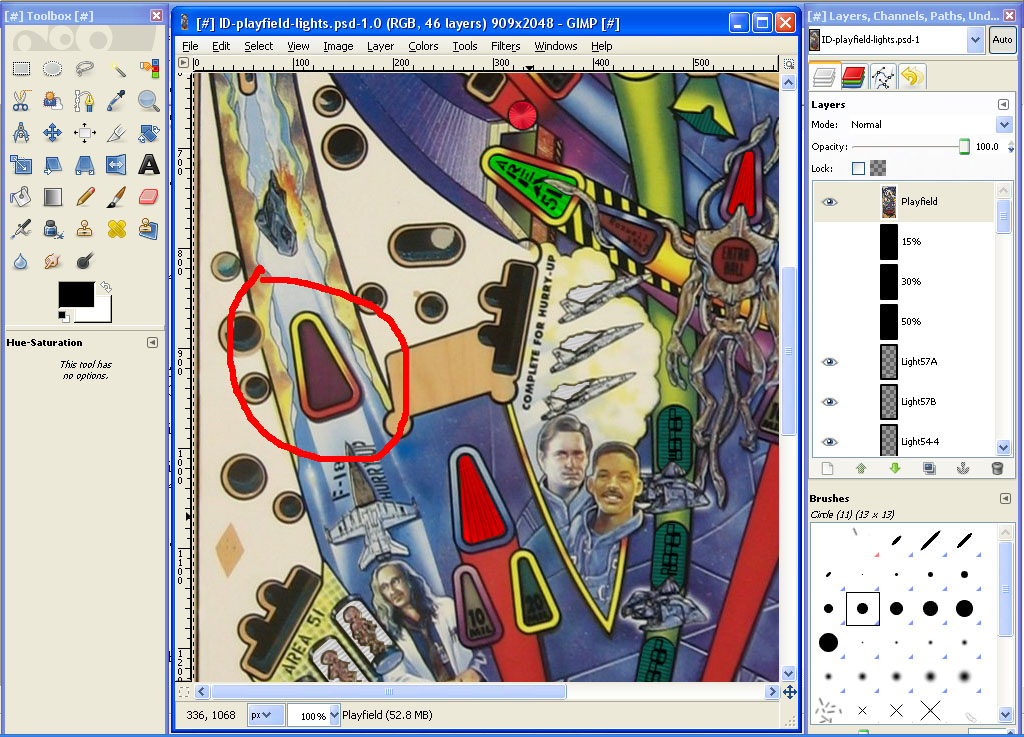The width and height of the screenshot is (1024, 737).
Task: Select the Eraser tool
Action: coord(149,197)
